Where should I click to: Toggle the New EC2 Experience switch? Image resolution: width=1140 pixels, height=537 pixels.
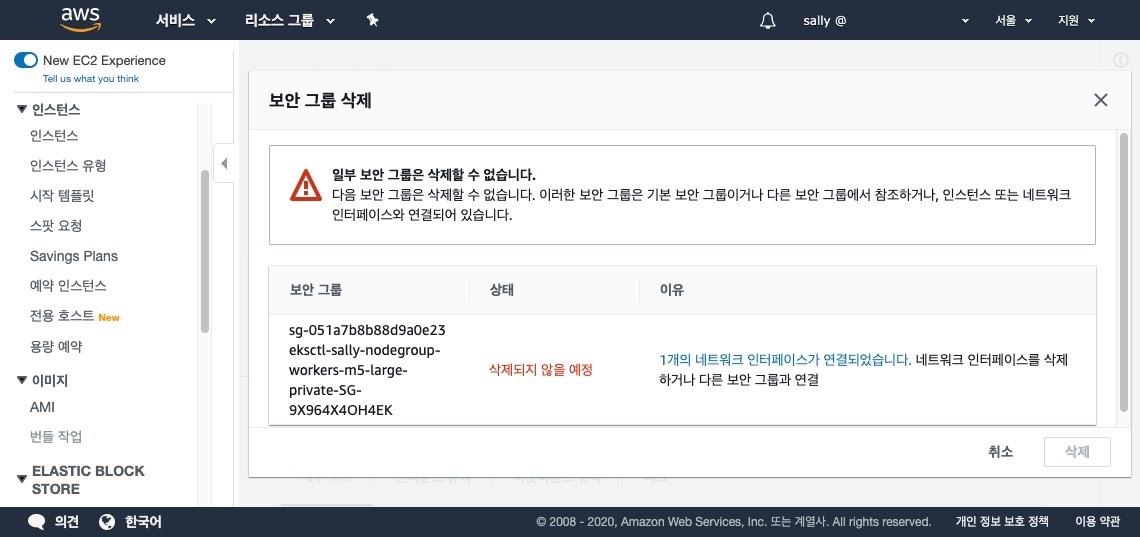pos(26,60)
